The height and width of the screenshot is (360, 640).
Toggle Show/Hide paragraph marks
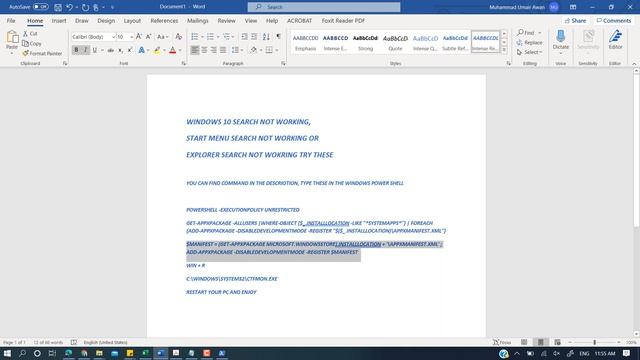(278, 37)
